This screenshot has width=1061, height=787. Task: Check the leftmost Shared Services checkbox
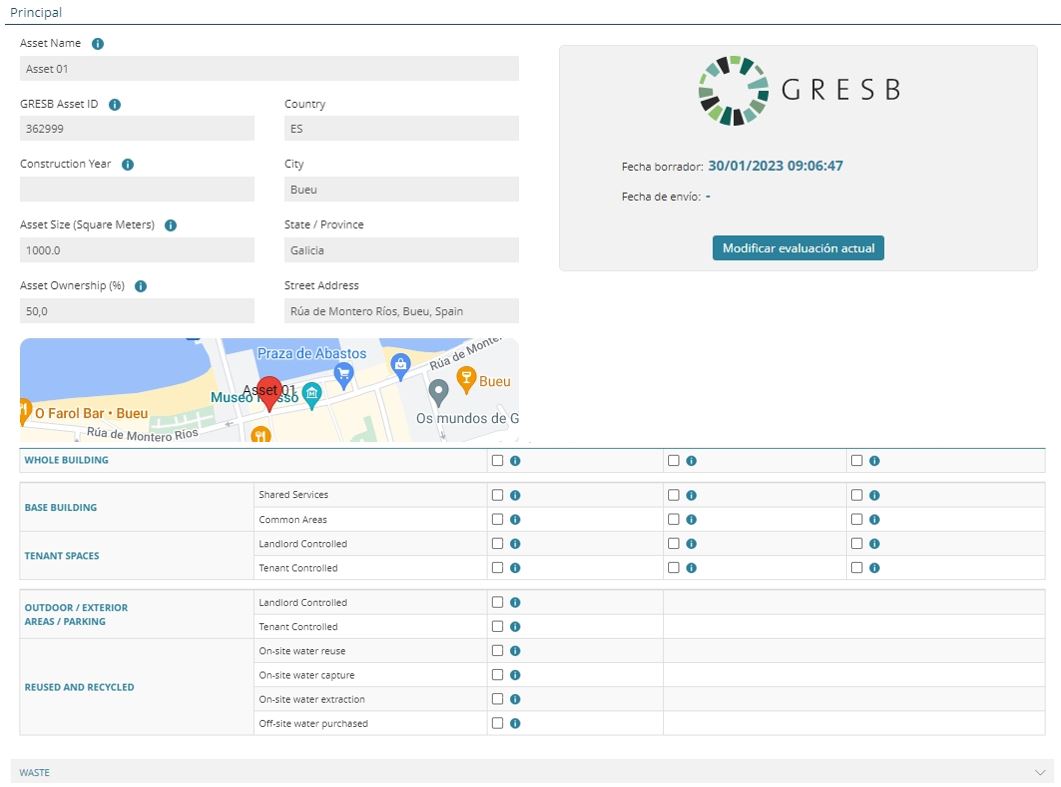coord(497,495)
